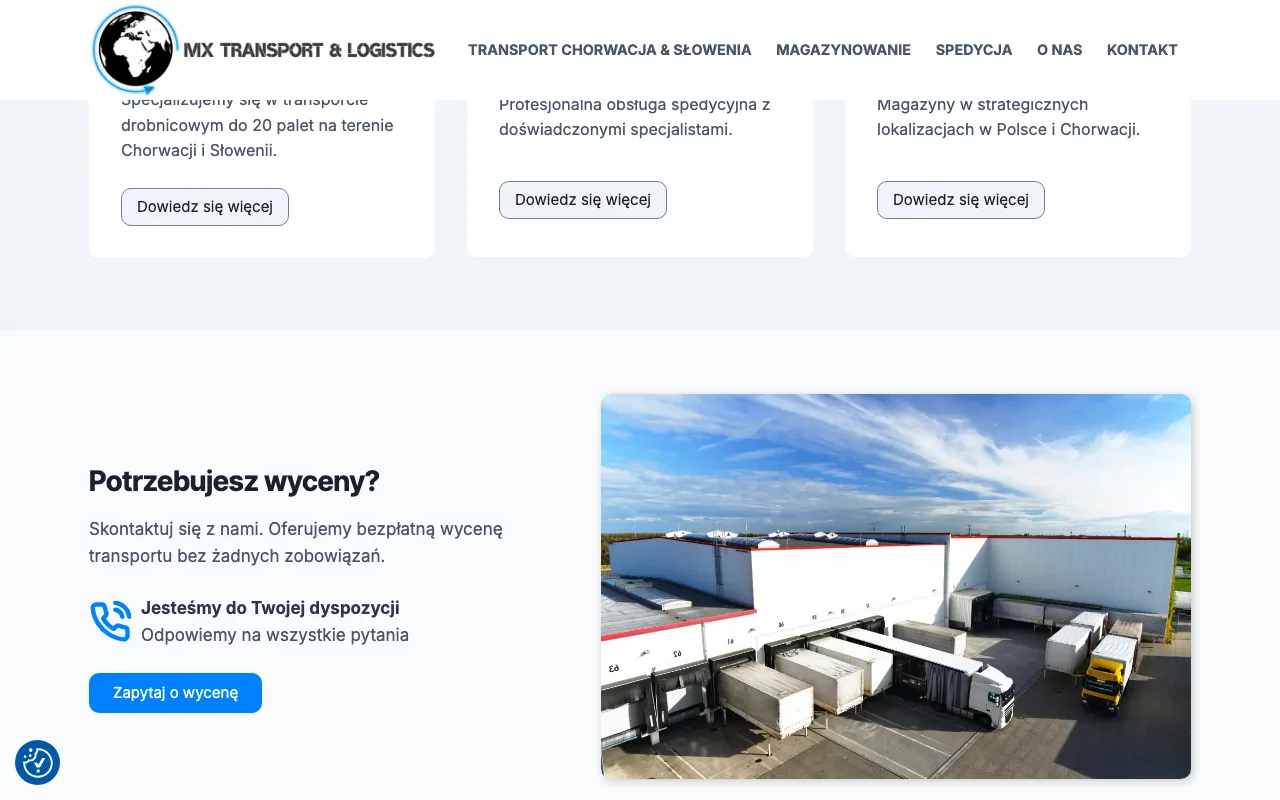Image resolution: width=1280 pixels, height=800 pixels.
Task: Click the blue phone icon
Action: [x=110, y=620]
